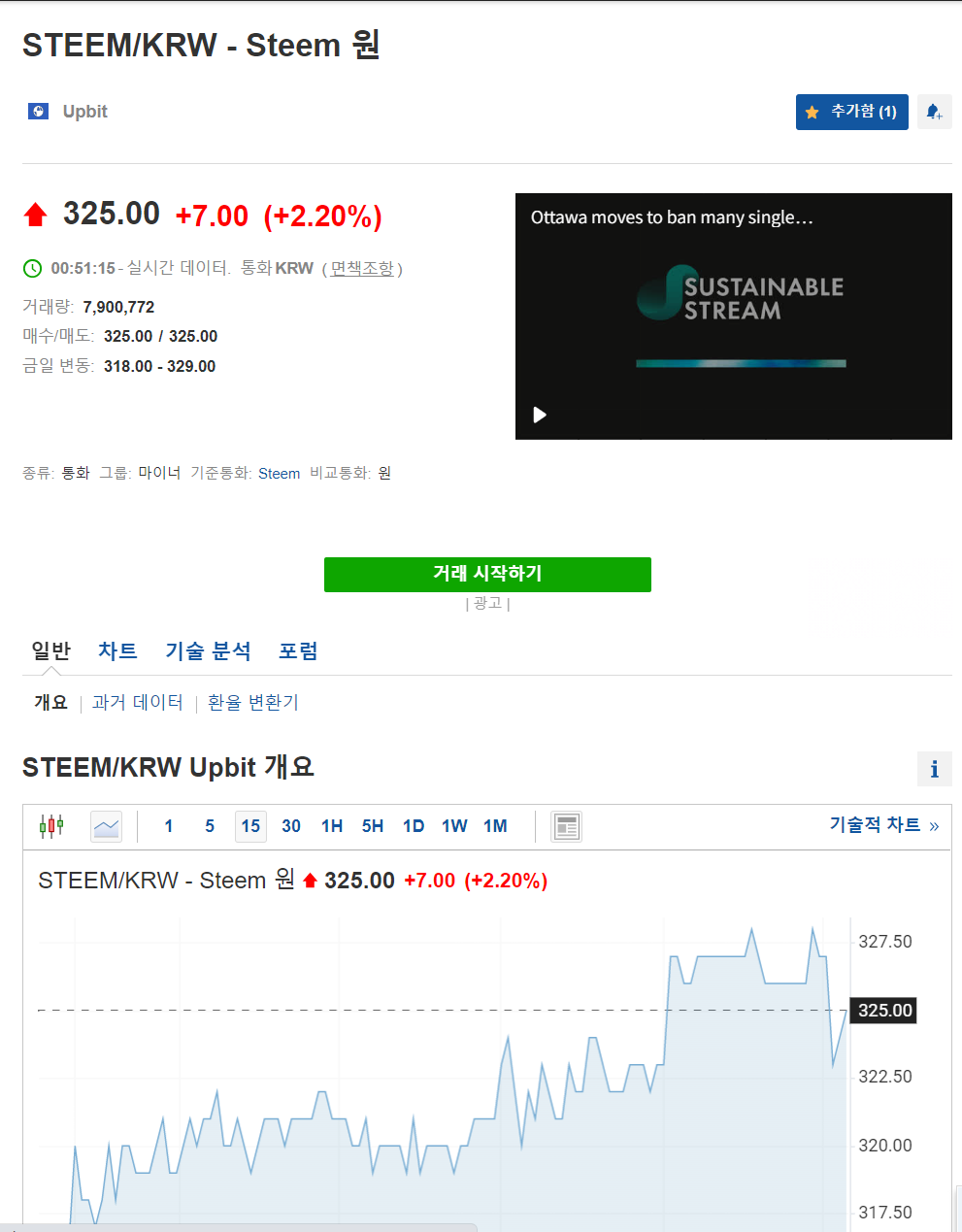Click the star 추가함 watchlist button
The height and width of the screenshot is (1232, 962).
click(x=851, y=112)
